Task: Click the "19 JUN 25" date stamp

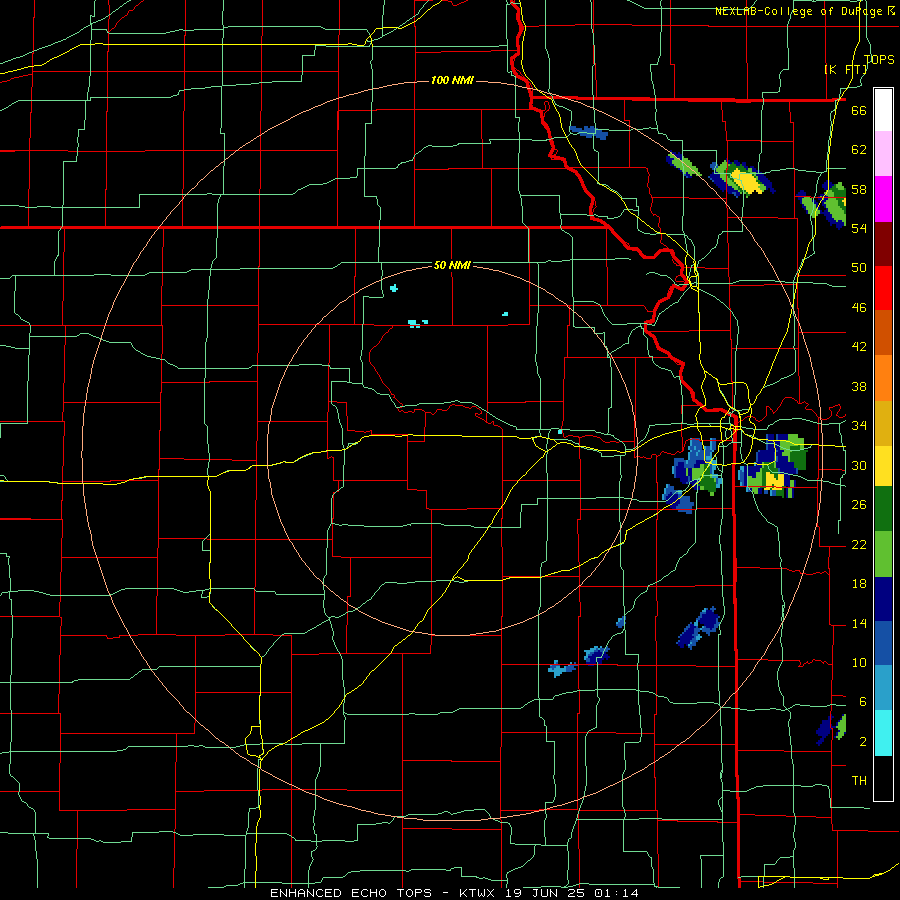Action: [x=545, y=893]
